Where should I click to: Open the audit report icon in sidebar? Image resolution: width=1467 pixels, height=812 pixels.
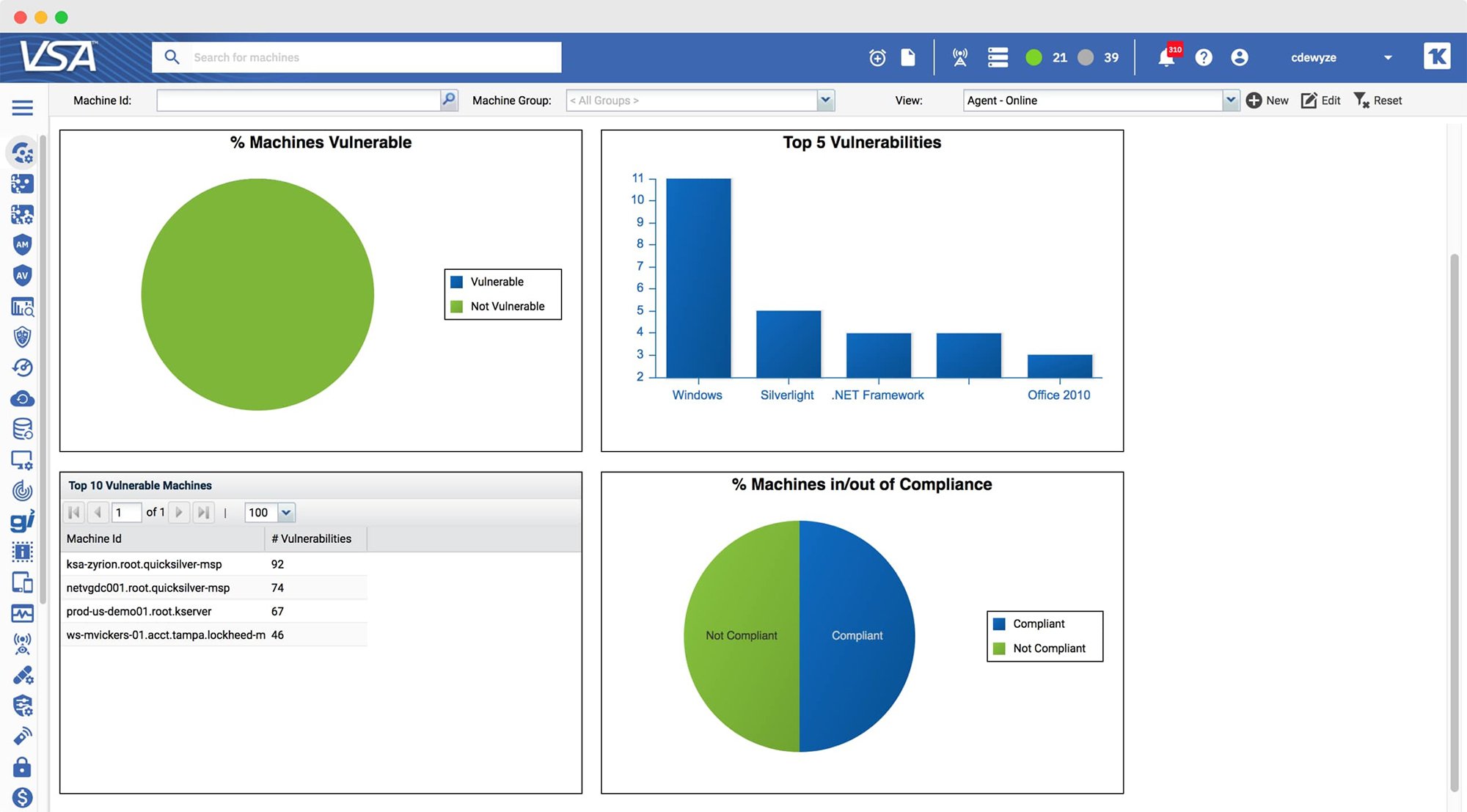(22, 307)
